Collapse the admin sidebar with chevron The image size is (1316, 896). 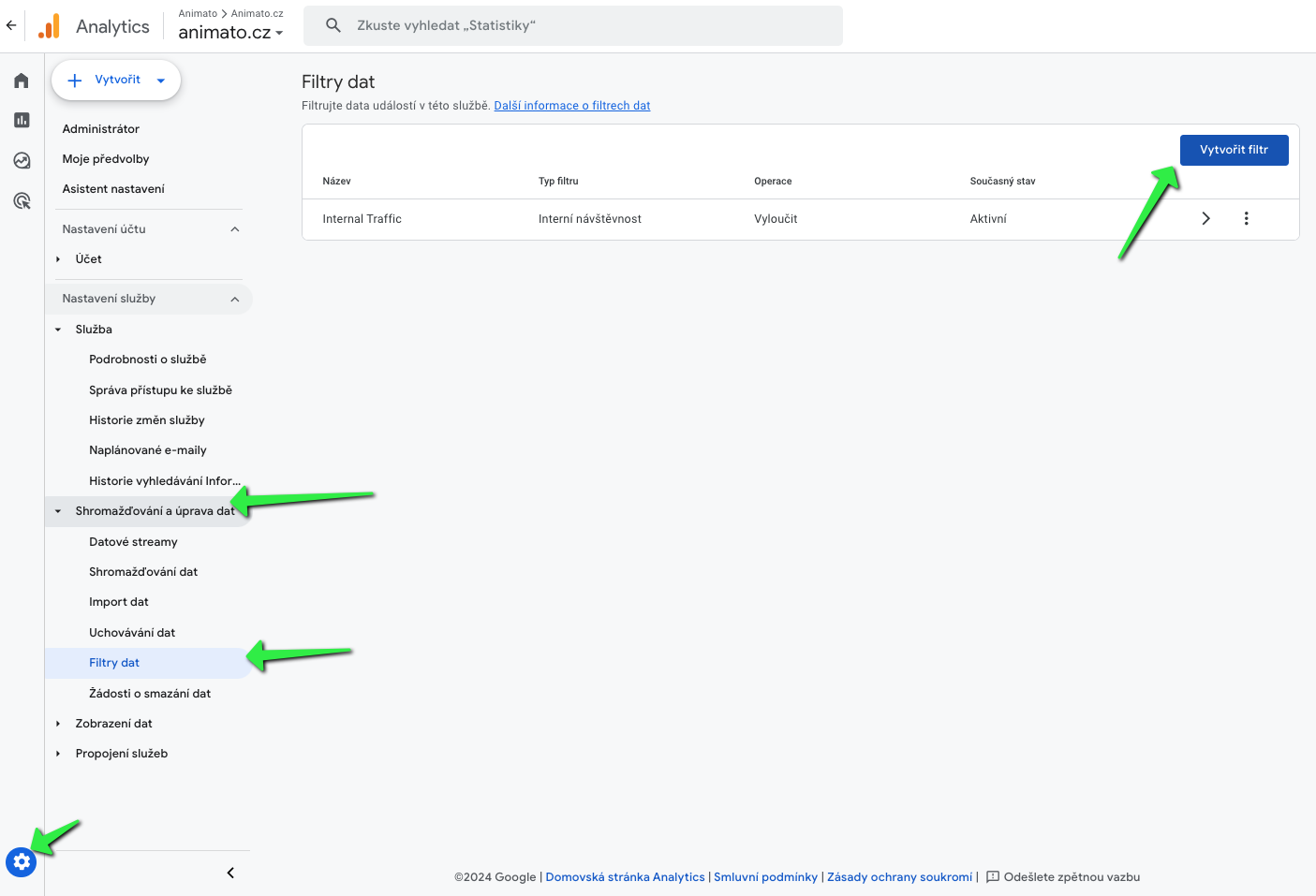pyautogui.click(x=230, y=873)
